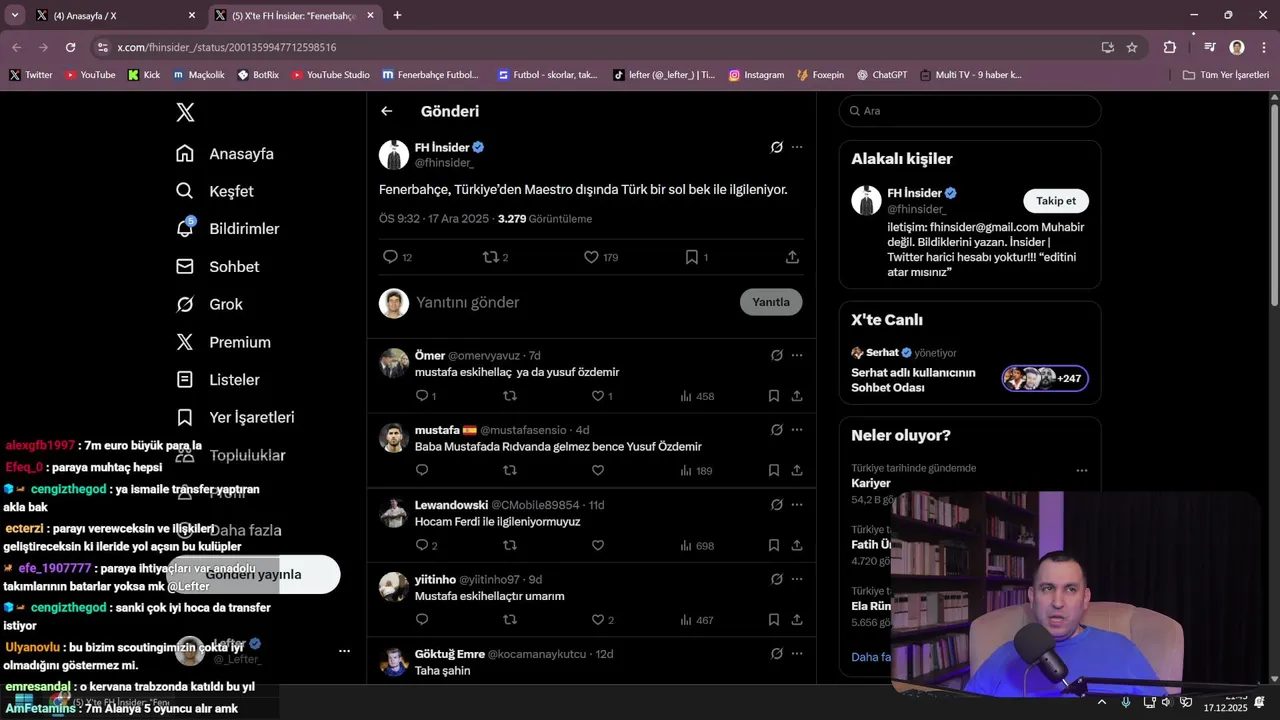Click Ömer's profile avatar

coord(394,363)
